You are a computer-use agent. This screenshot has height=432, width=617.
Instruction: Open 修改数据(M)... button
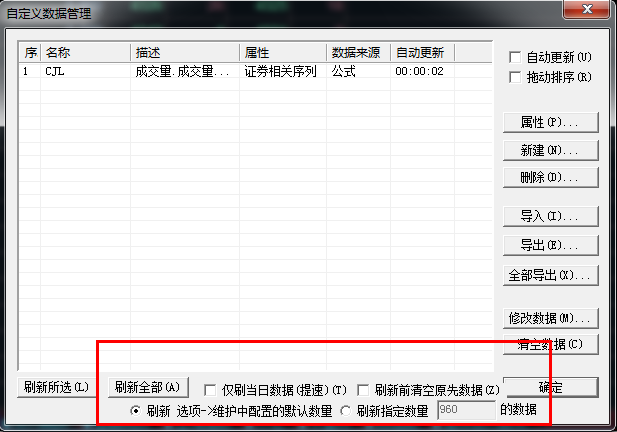tap(550, 318)
